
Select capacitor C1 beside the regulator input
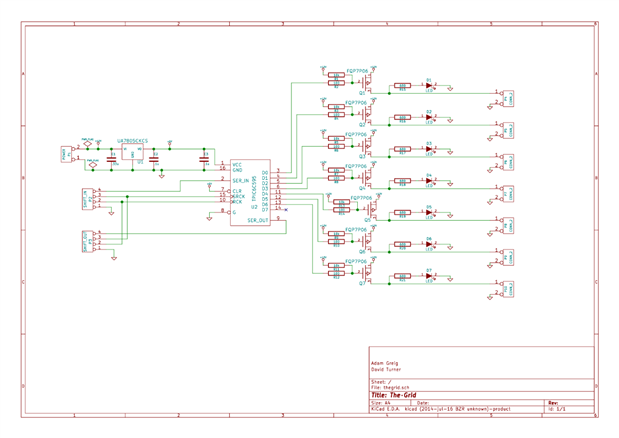(111, 159)
